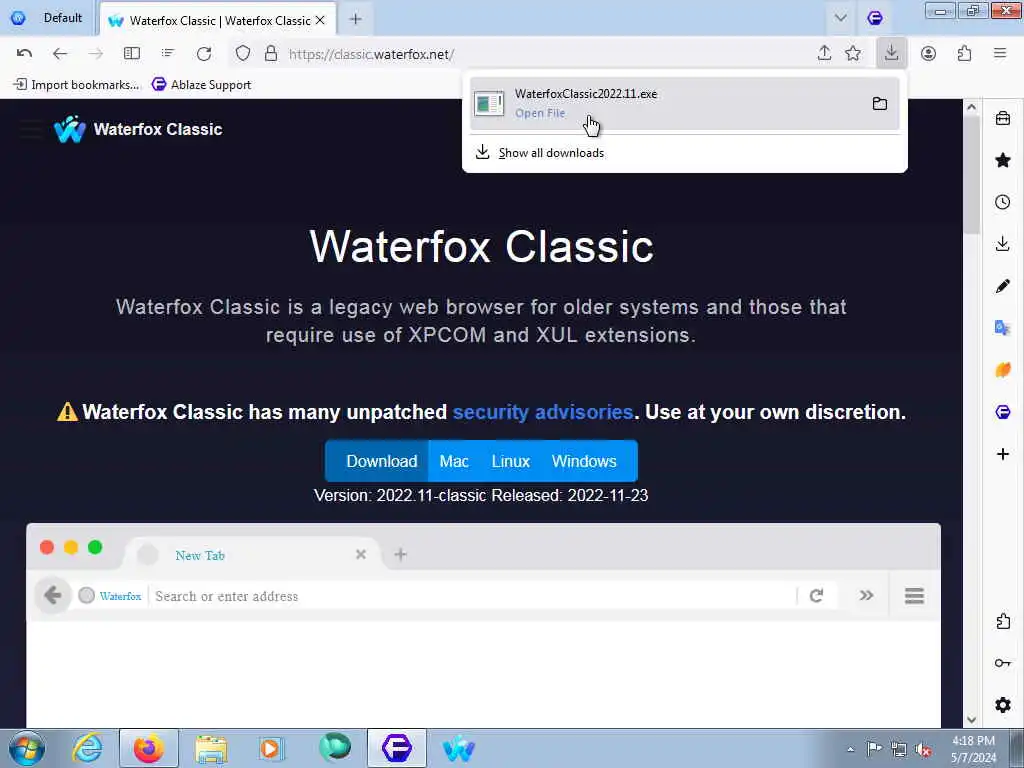Screen dimensions: 1024x768
Task: Click the Open File link for the download
Action: click(540, 113)
